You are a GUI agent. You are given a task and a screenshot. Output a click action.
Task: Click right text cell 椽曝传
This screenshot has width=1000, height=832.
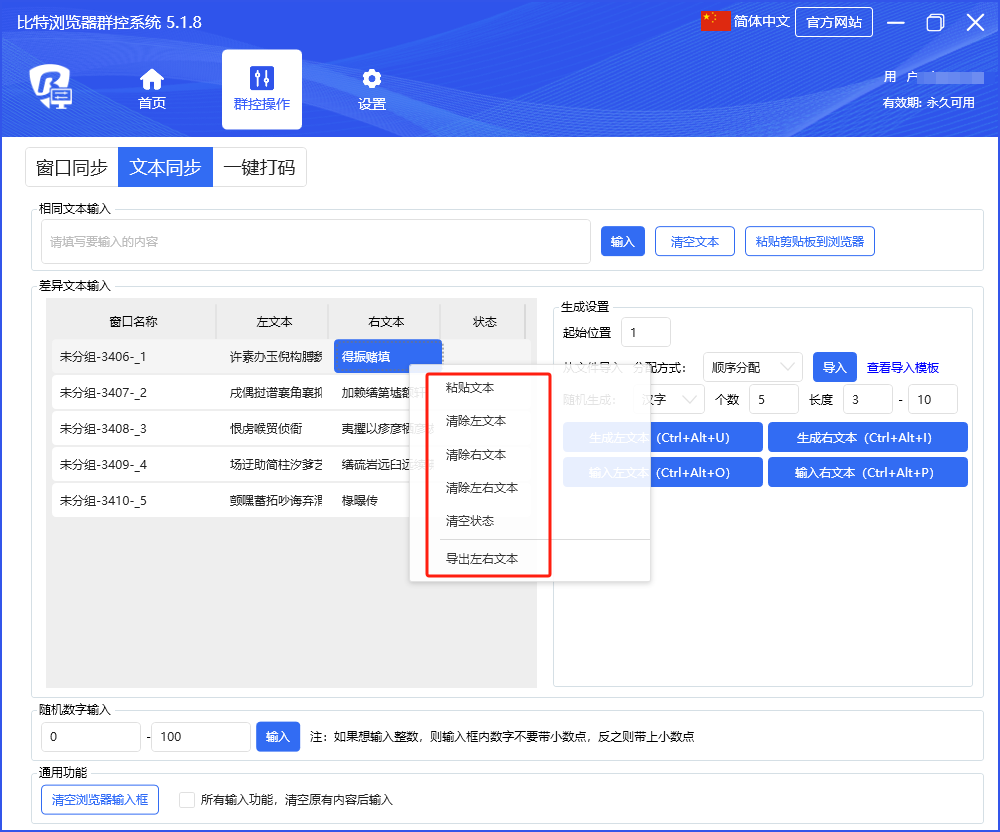[360, 500]
